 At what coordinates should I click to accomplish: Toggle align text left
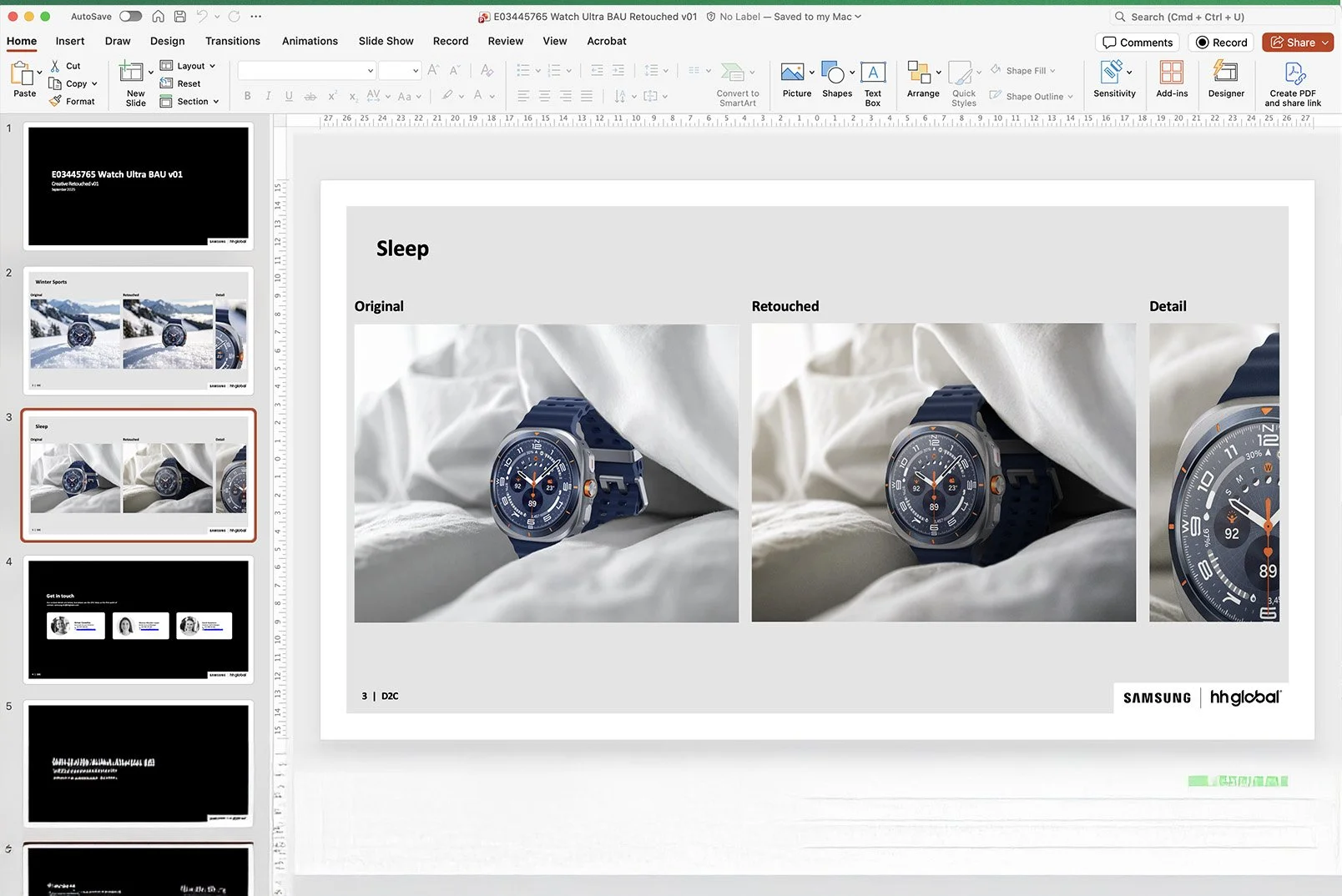pos(523,96)
